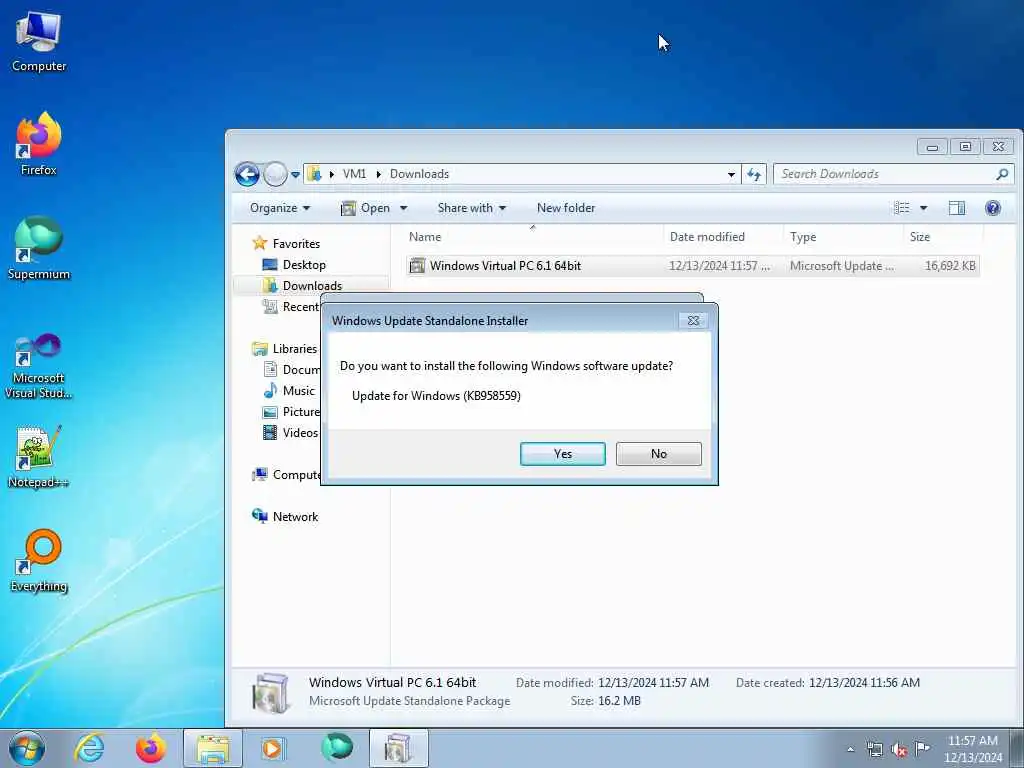This screenshot has width=1024, height=768.
Task: Maximize the Explorer window
Action: pos(965,147)
